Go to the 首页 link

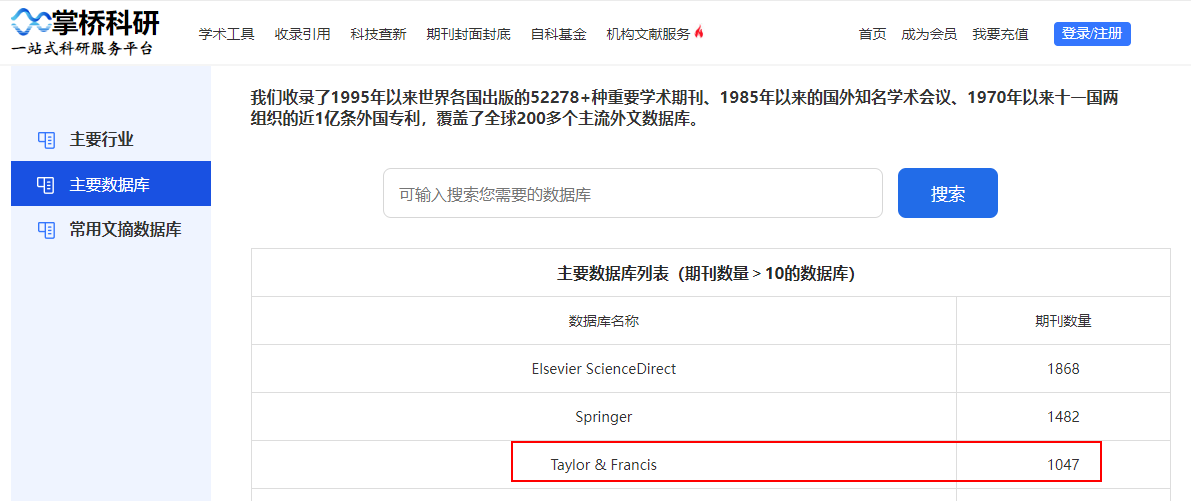pos(872,34)
